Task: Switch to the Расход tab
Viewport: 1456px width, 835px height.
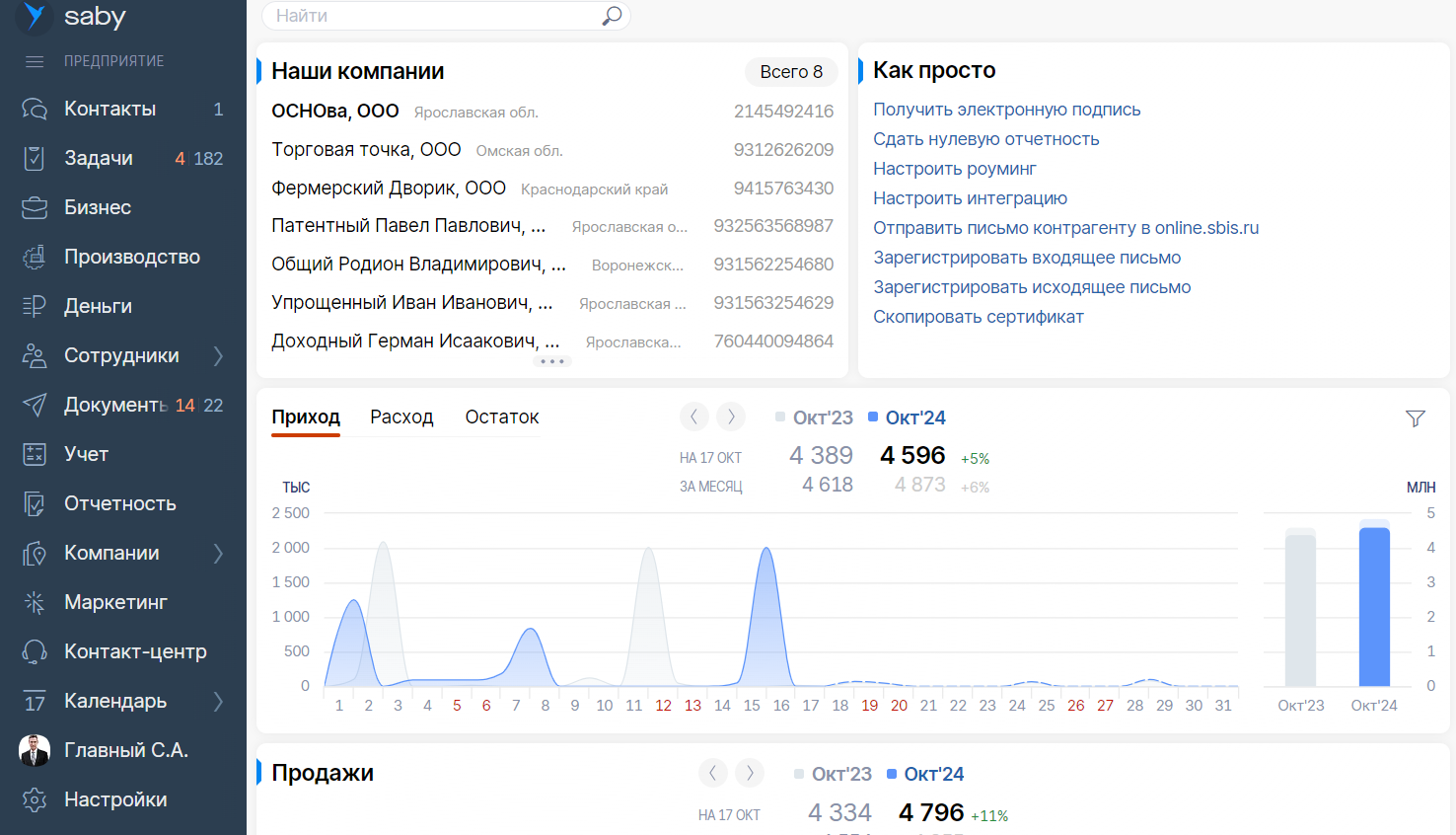Action: [401, 417]
